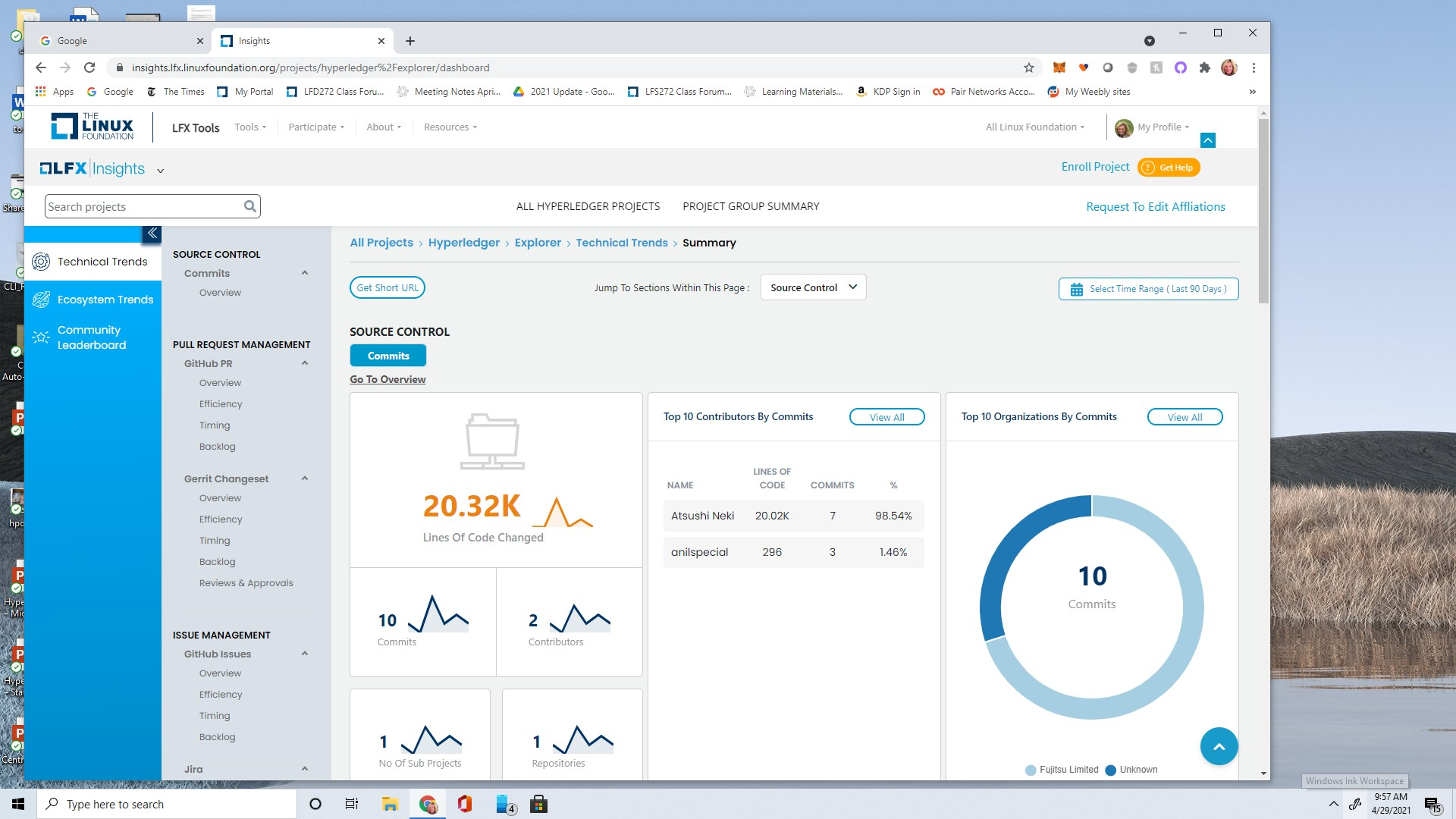This screenshot has height=819, width=1456.
Task: Select Source Control dropdown jump section
Action: point(813,287)
